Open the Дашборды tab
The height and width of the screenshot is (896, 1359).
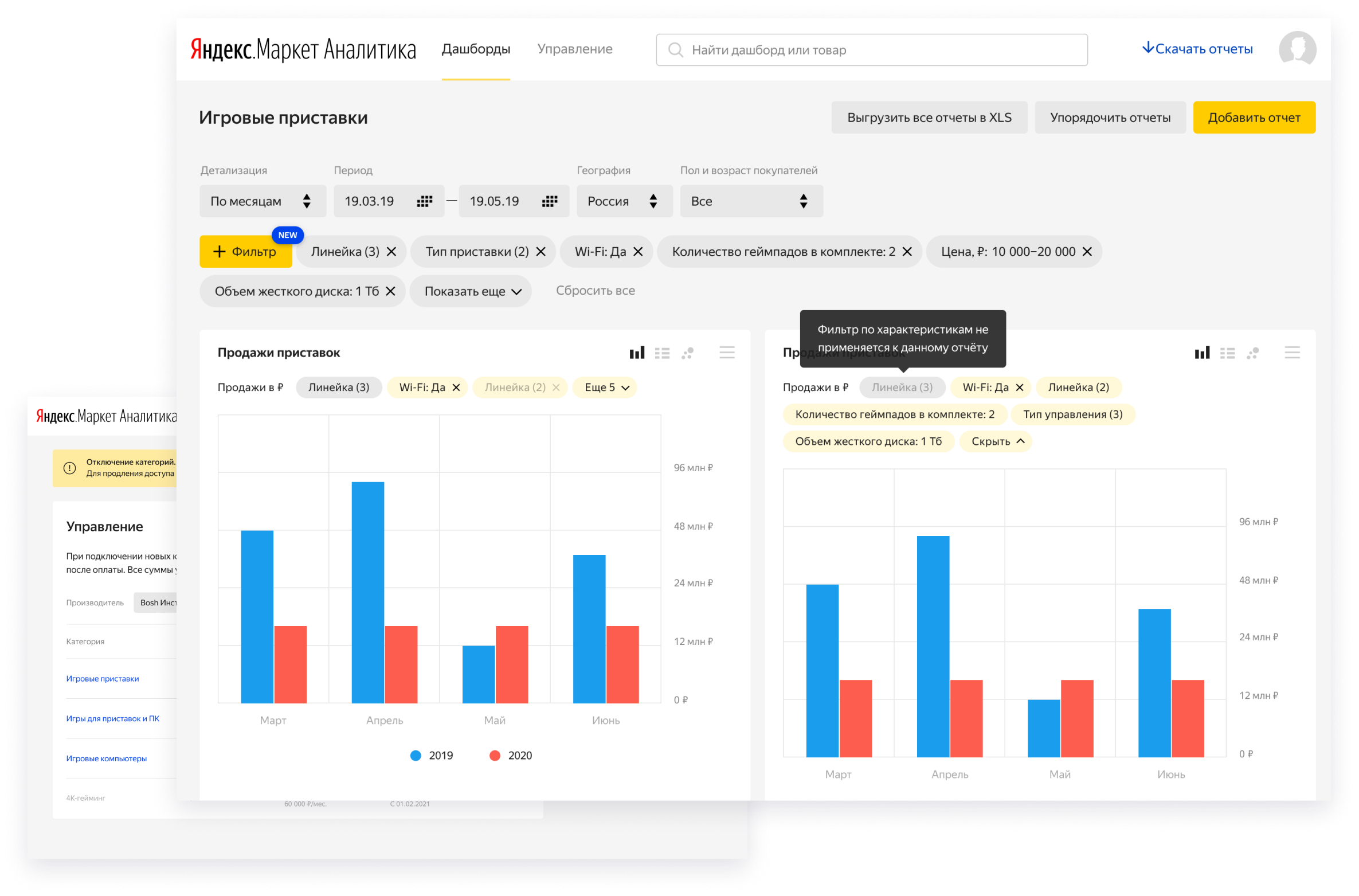(x=476, y=49)
